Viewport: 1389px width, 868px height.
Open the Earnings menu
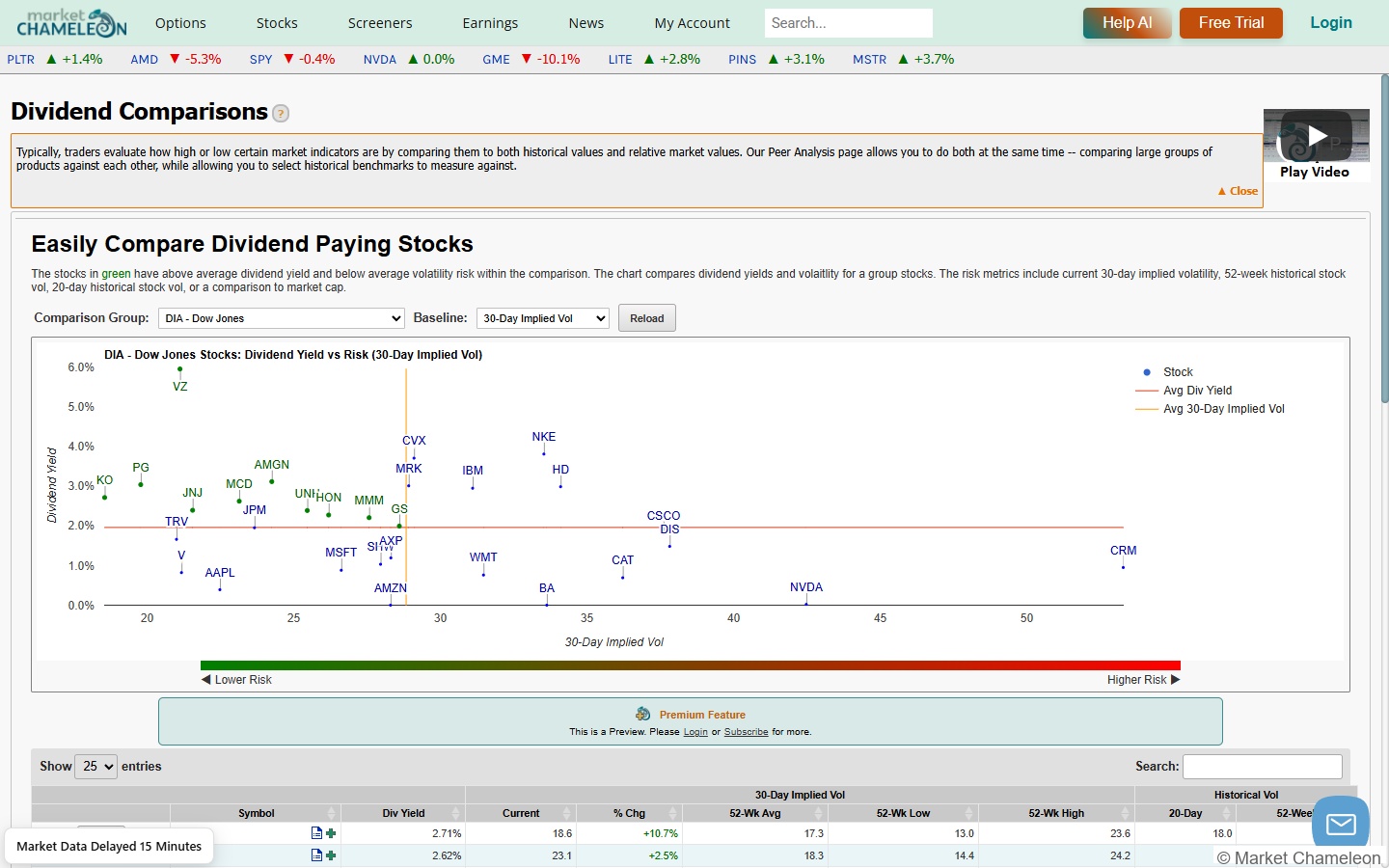(x=490, y=23)
